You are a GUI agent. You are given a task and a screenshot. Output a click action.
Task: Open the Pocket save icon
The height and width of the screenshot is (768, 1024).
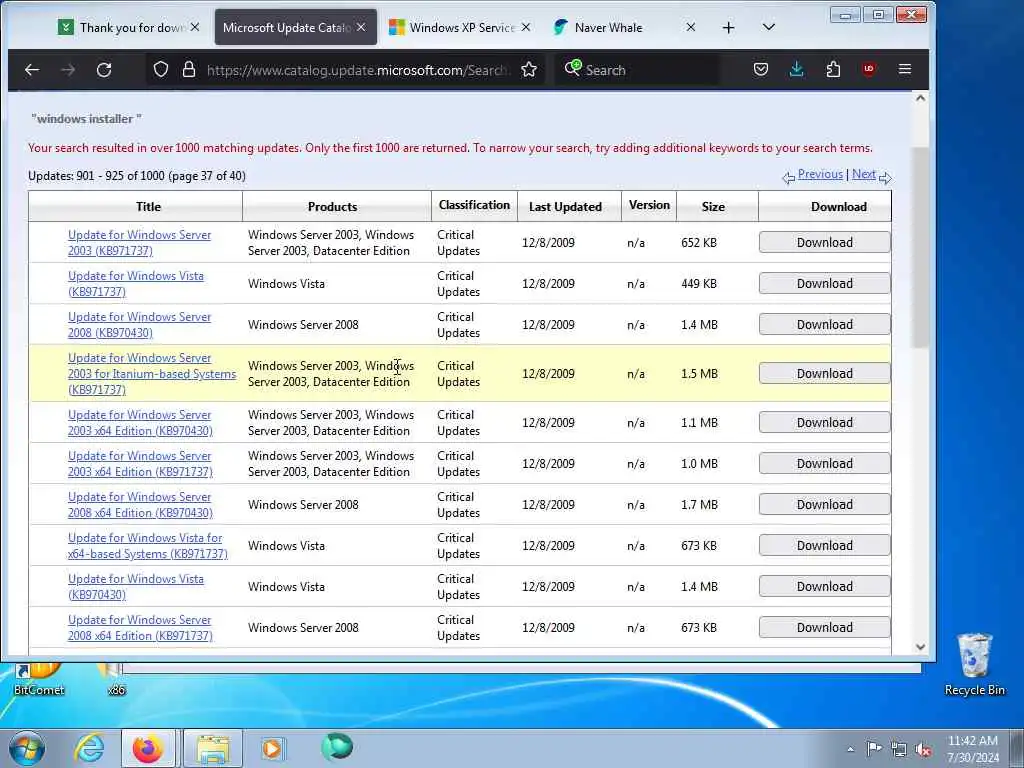(x=761, y=69)
